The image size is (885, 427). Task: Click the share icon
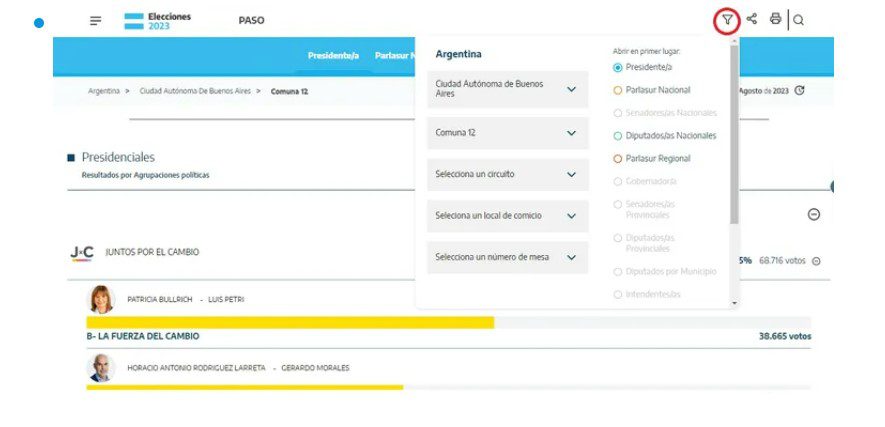click(x=752, y=19)
